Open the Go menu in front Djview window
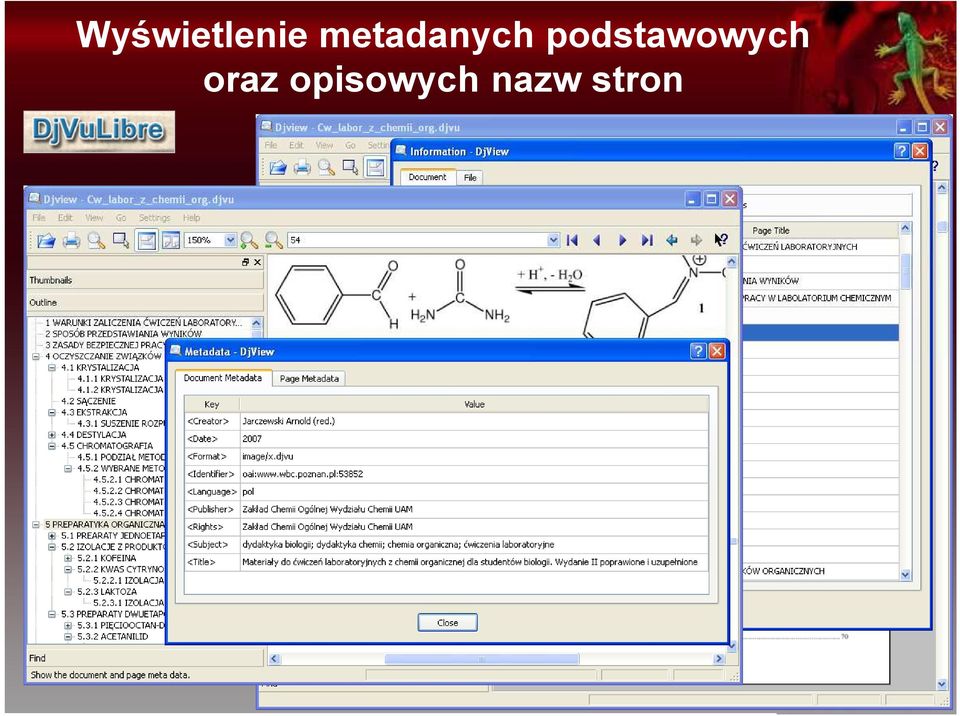 tap(121, 218)
